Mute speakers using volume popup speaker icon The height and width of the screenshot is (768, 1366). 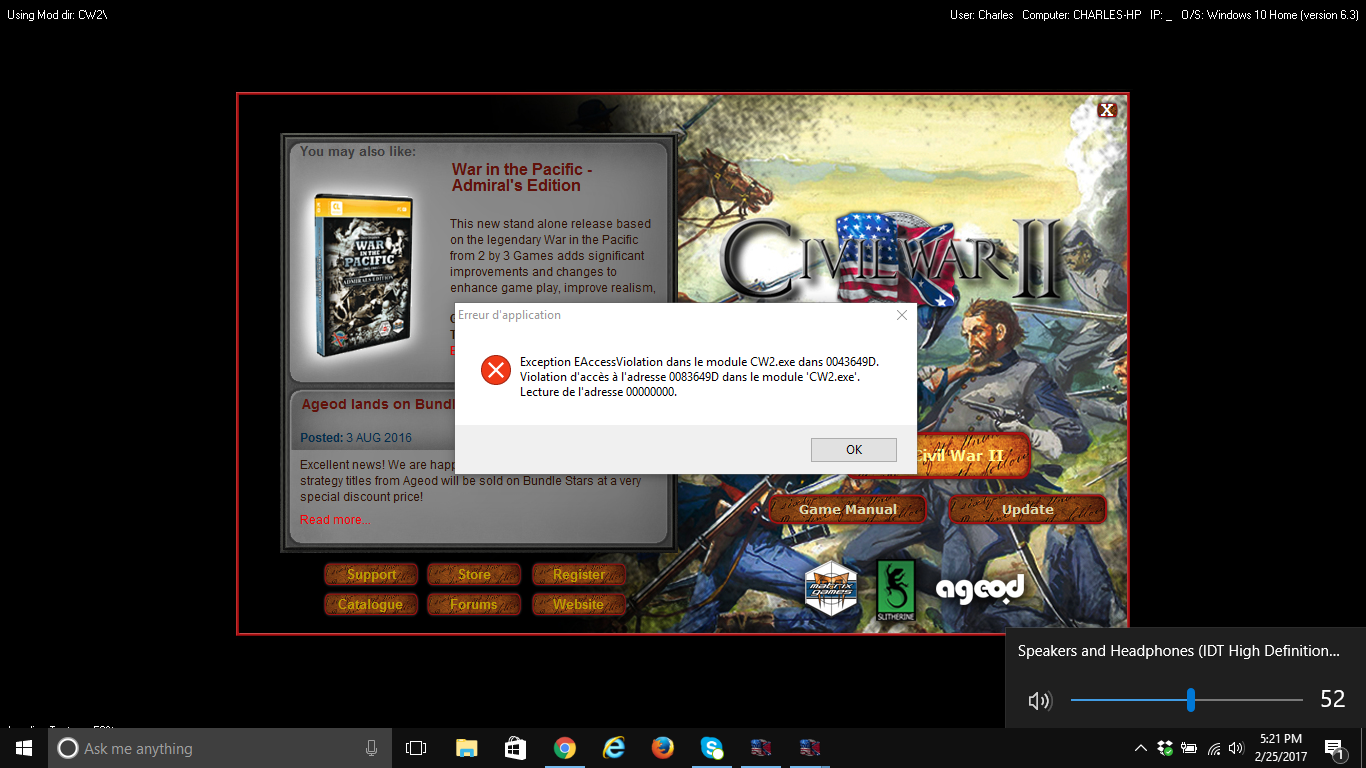[x=1039, y=700]
